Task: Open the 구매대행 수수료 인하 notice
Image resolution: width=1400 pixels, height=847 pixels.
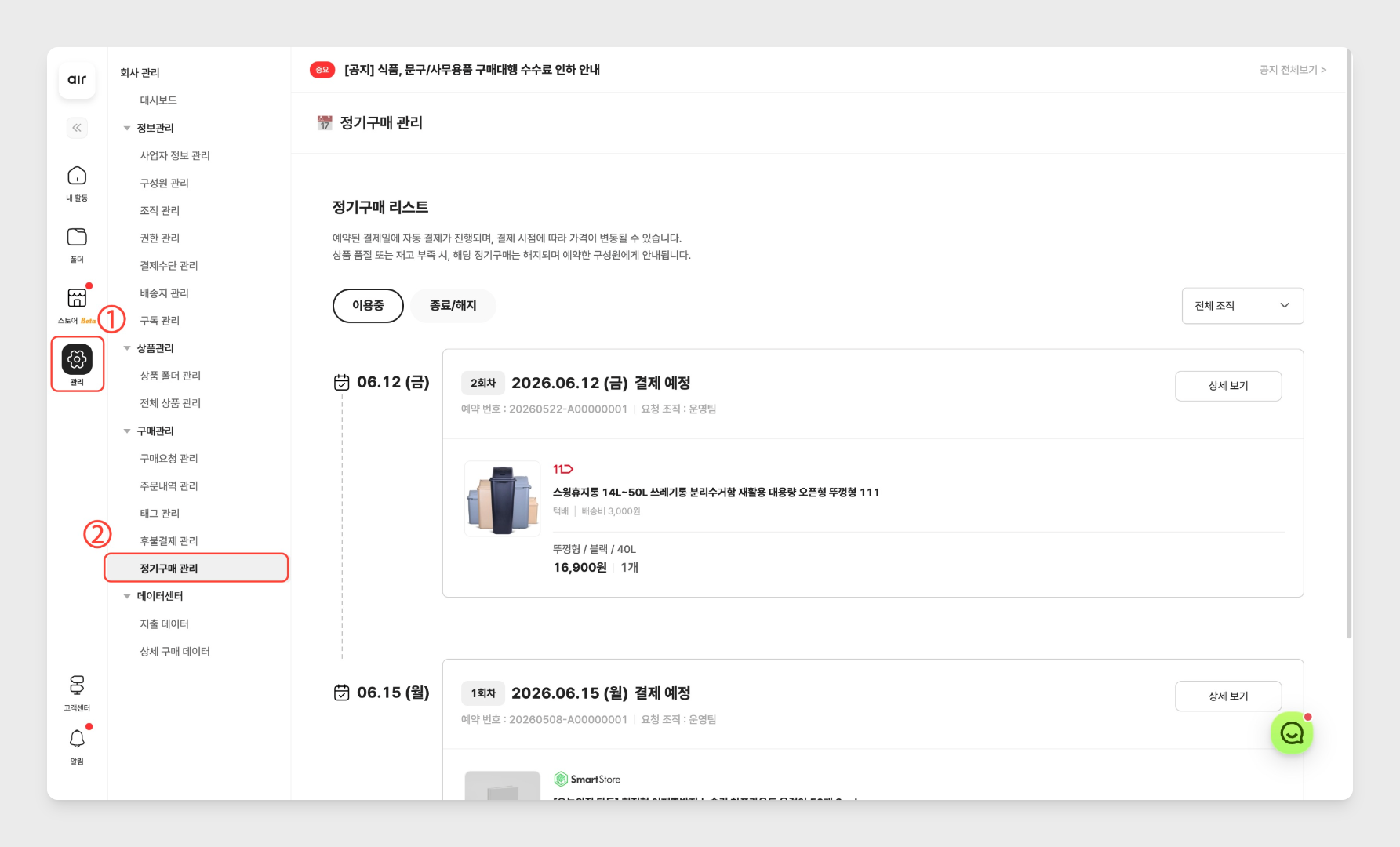Action: [472, 70]
